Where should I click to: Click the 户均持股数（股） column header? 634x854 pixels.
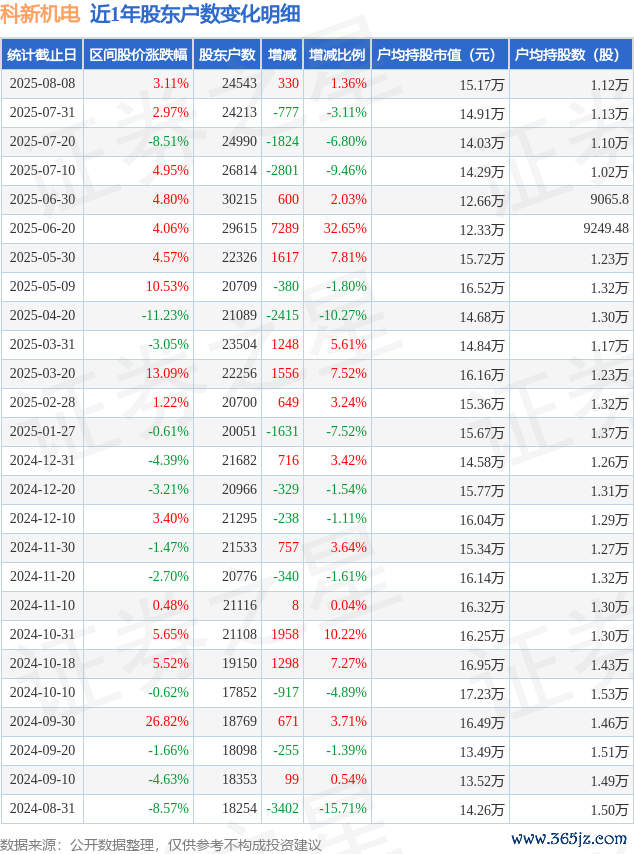(x=571, y=54)
